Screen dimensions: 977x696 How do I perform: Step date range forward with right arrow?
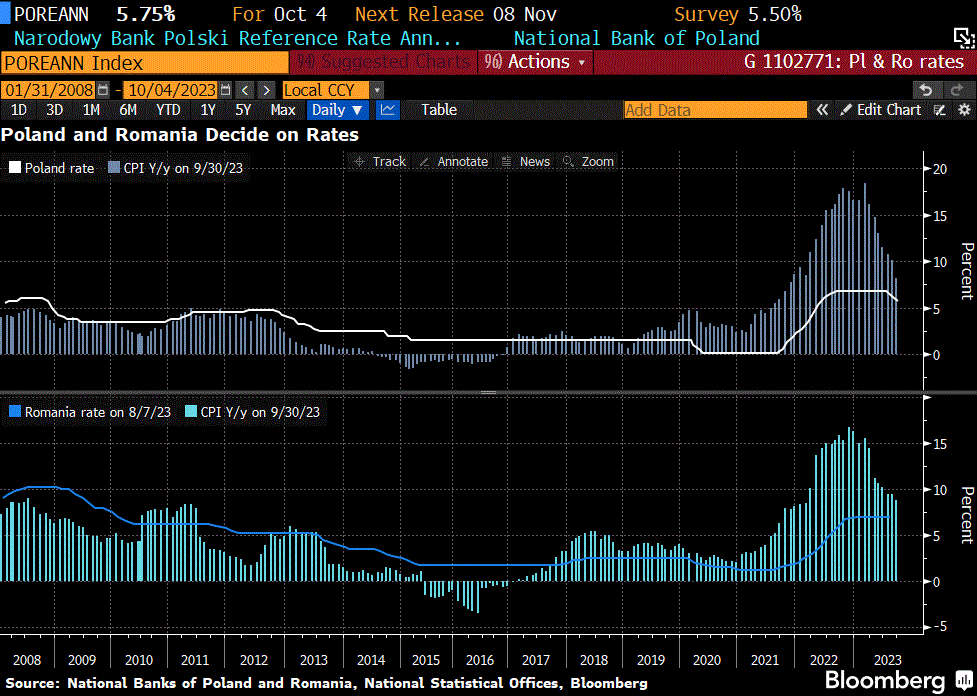(267, 90)
